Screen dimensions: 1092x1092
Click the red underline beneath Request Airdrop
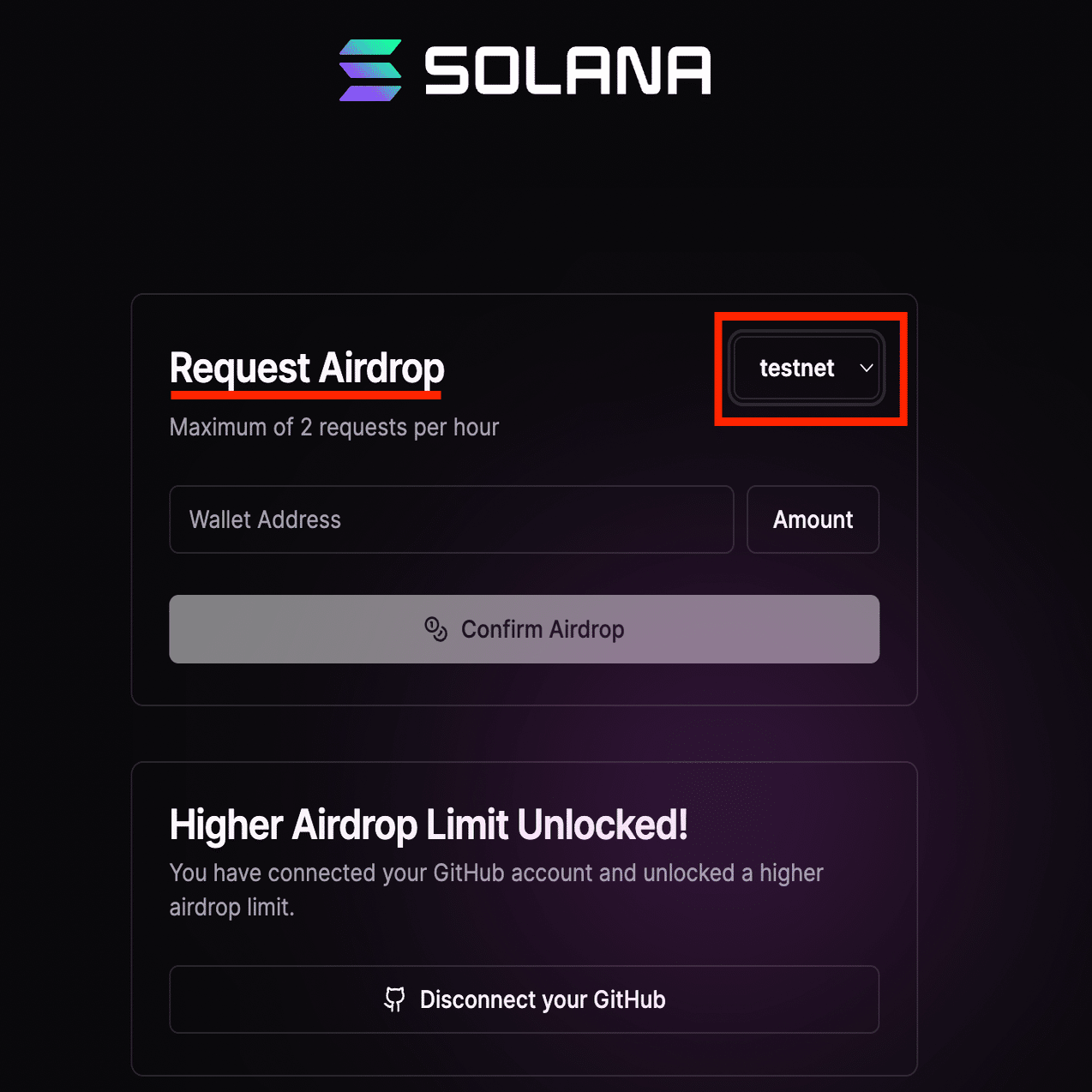306,395
